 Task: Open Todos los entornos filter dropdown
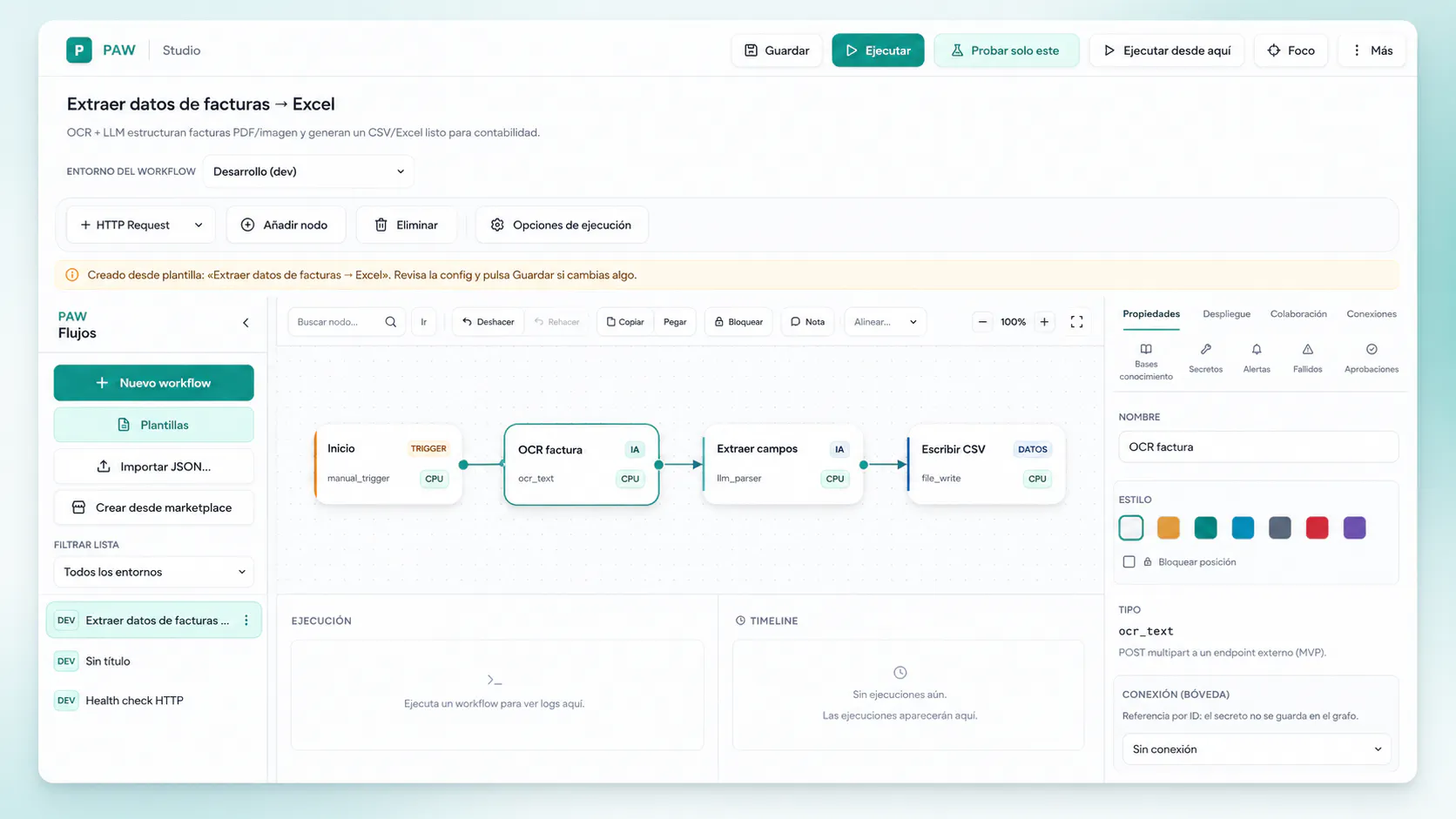tap(154, 572)
